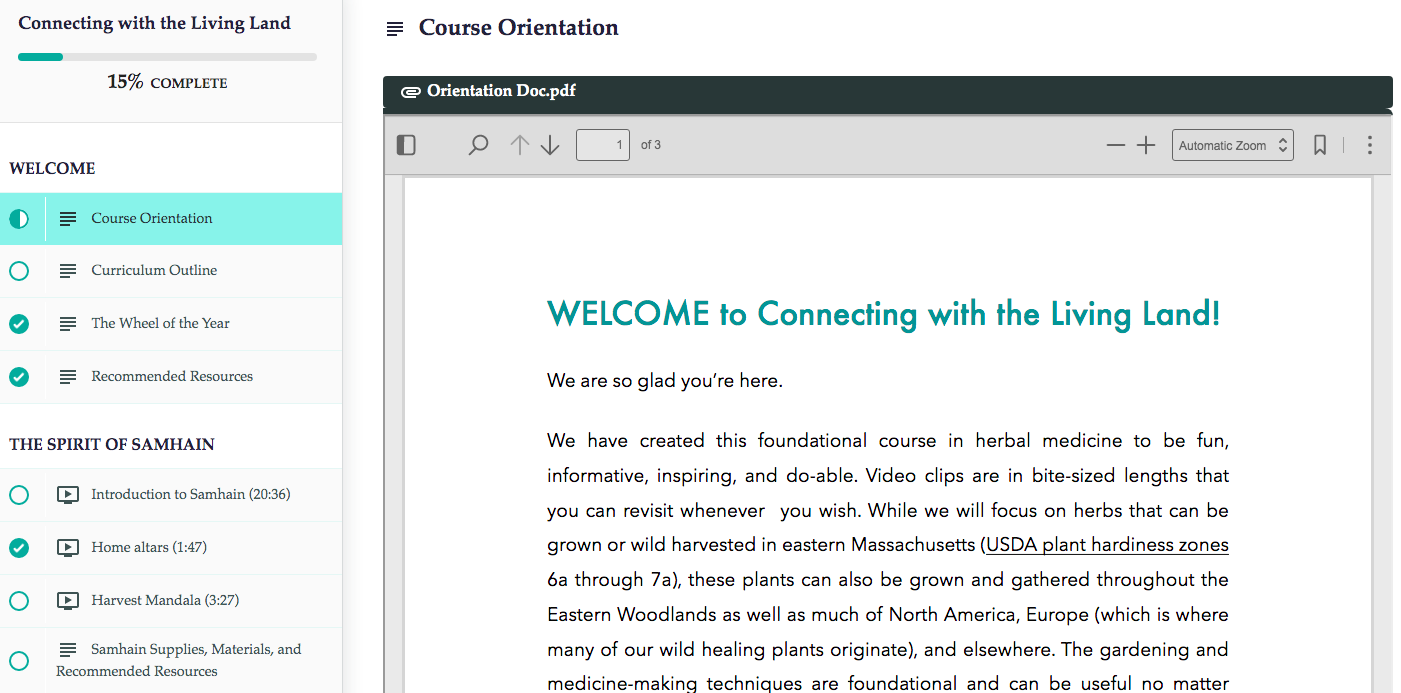
Task: Click the PDF page number field
Action: pos(603,145)
